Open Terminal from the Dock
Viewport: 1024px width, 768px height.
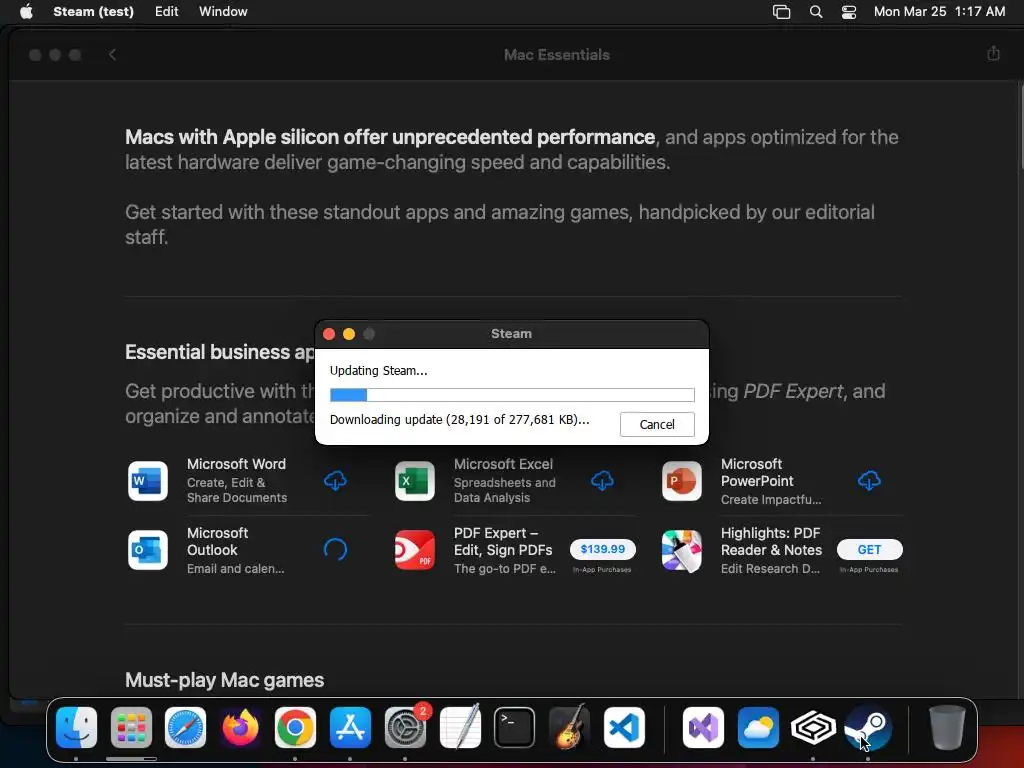515,728
